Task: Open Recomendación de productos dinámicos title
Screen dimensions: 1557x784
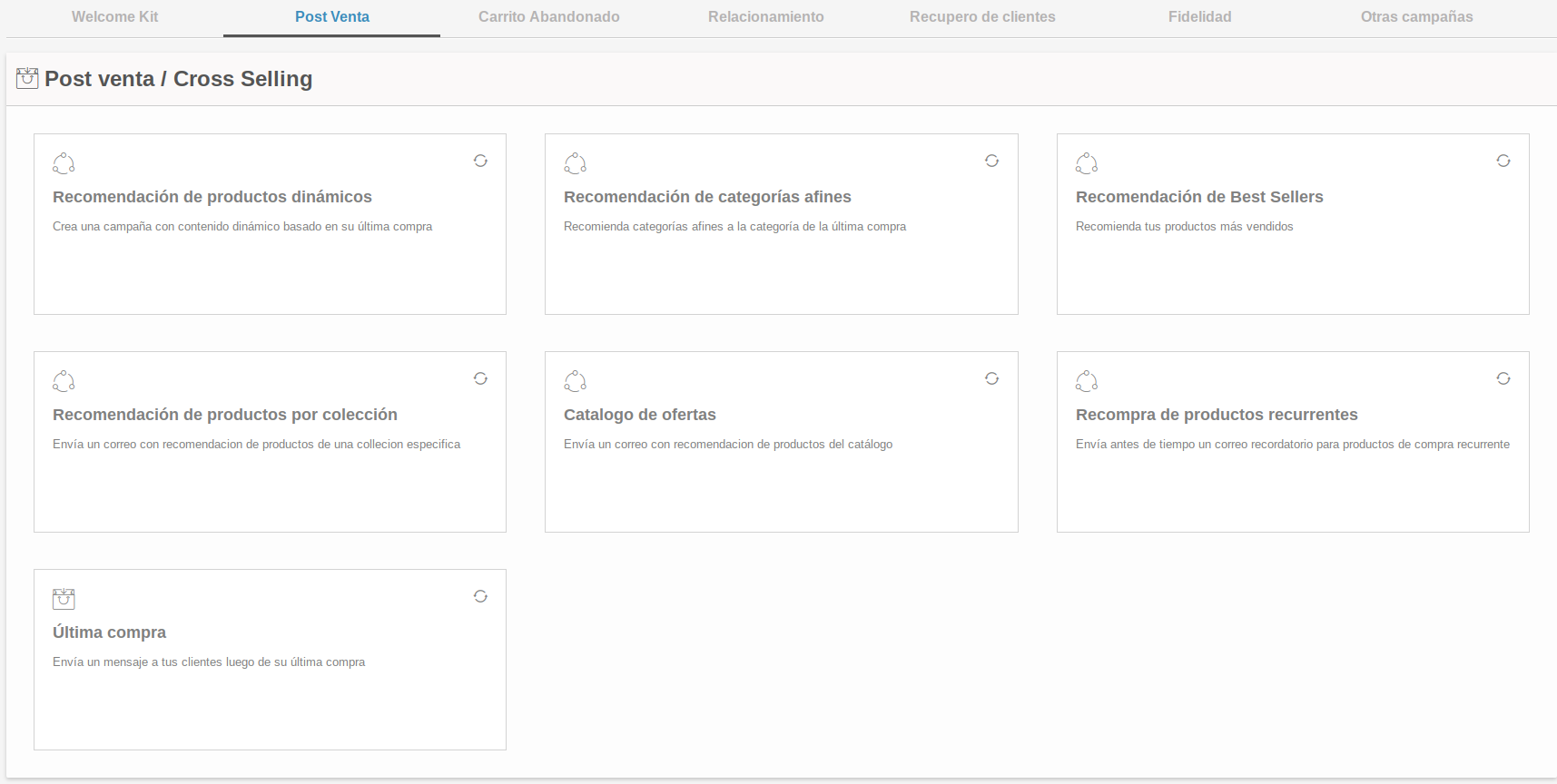Action: click(212, 197)
